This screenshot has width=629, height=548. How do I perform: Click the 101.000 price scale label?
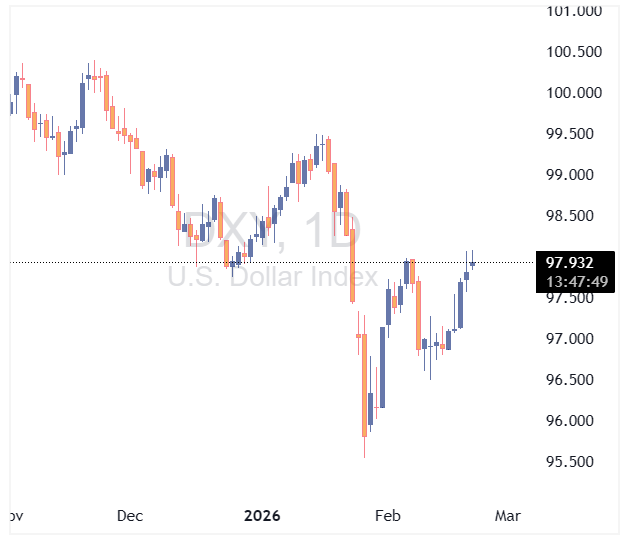pos(574,11)
